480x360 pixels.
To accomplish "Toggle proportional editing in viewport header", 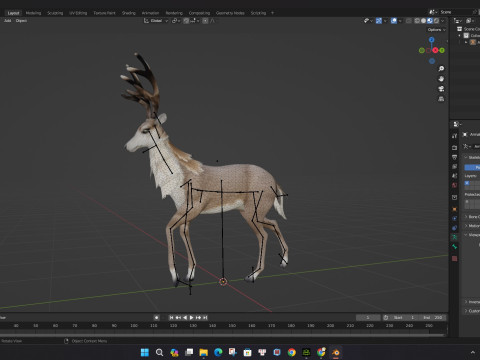I will coord(205,21).
